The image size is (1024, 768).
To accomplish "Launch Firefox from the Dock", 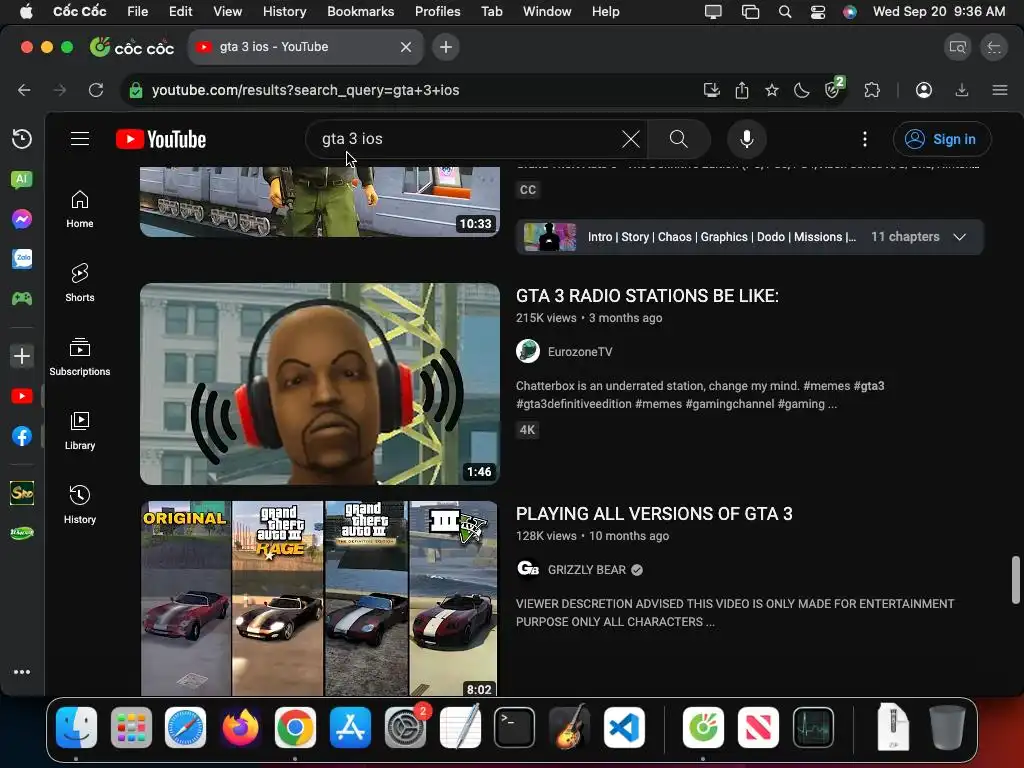I will point(240,728).
